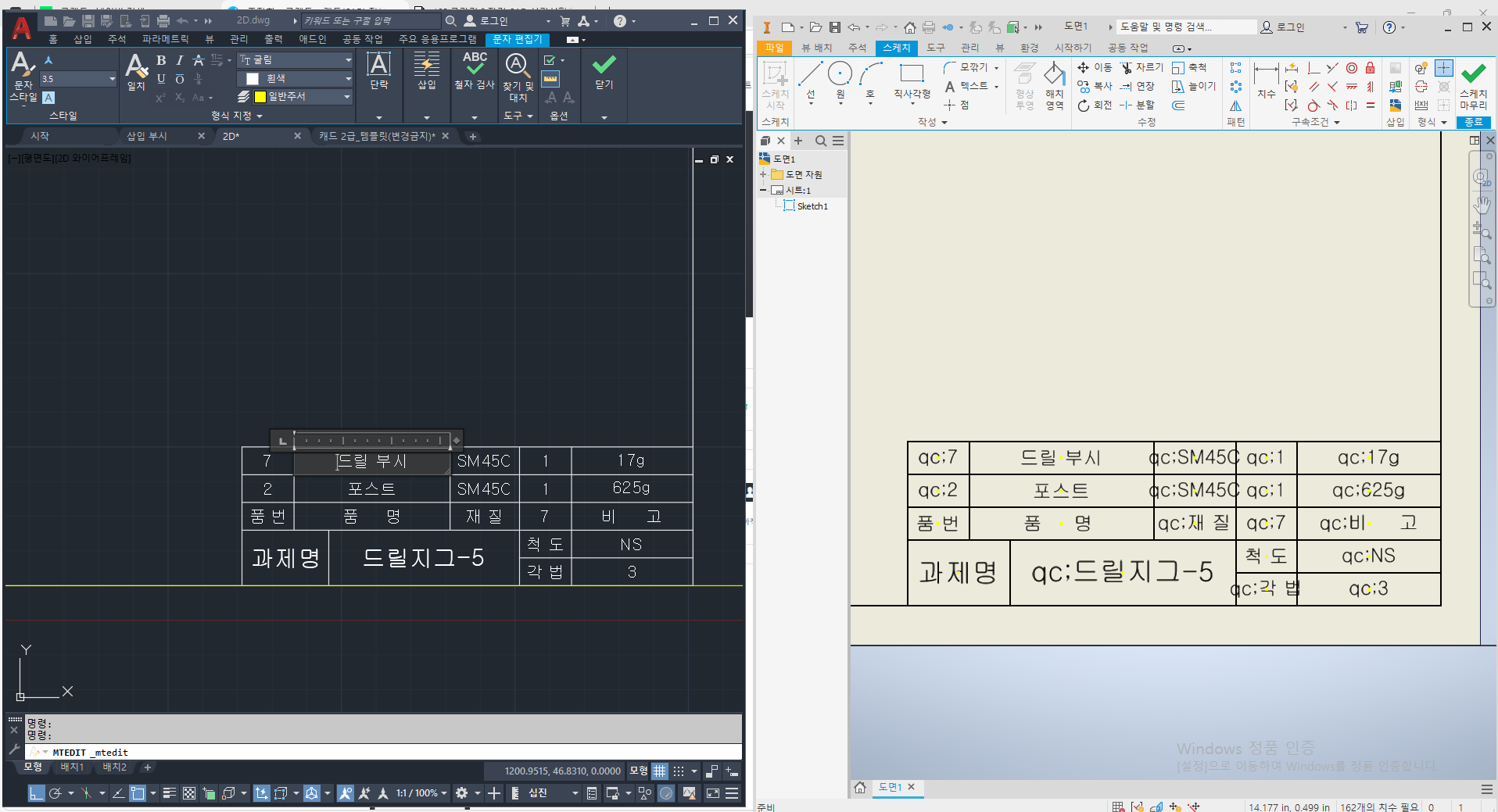Click the Rotate (회전) tool
This screenshot has height=812, width=1498.
(x=1095, y=106)
